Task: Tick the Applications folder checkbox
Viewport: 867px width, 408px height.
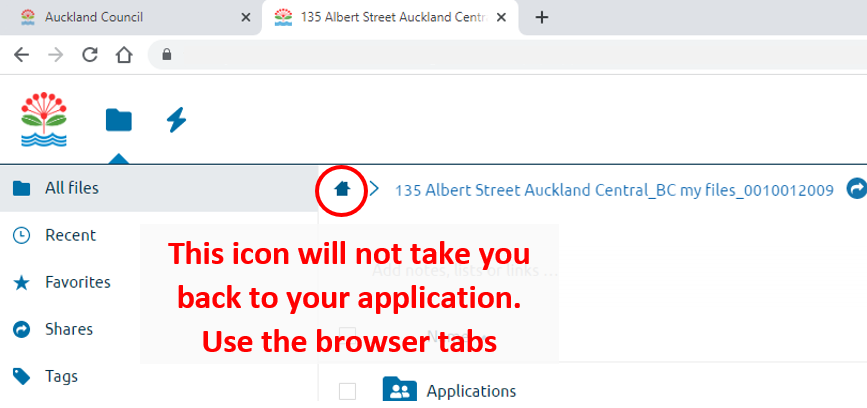Action: pyautogui.click(x=347, y=391)
